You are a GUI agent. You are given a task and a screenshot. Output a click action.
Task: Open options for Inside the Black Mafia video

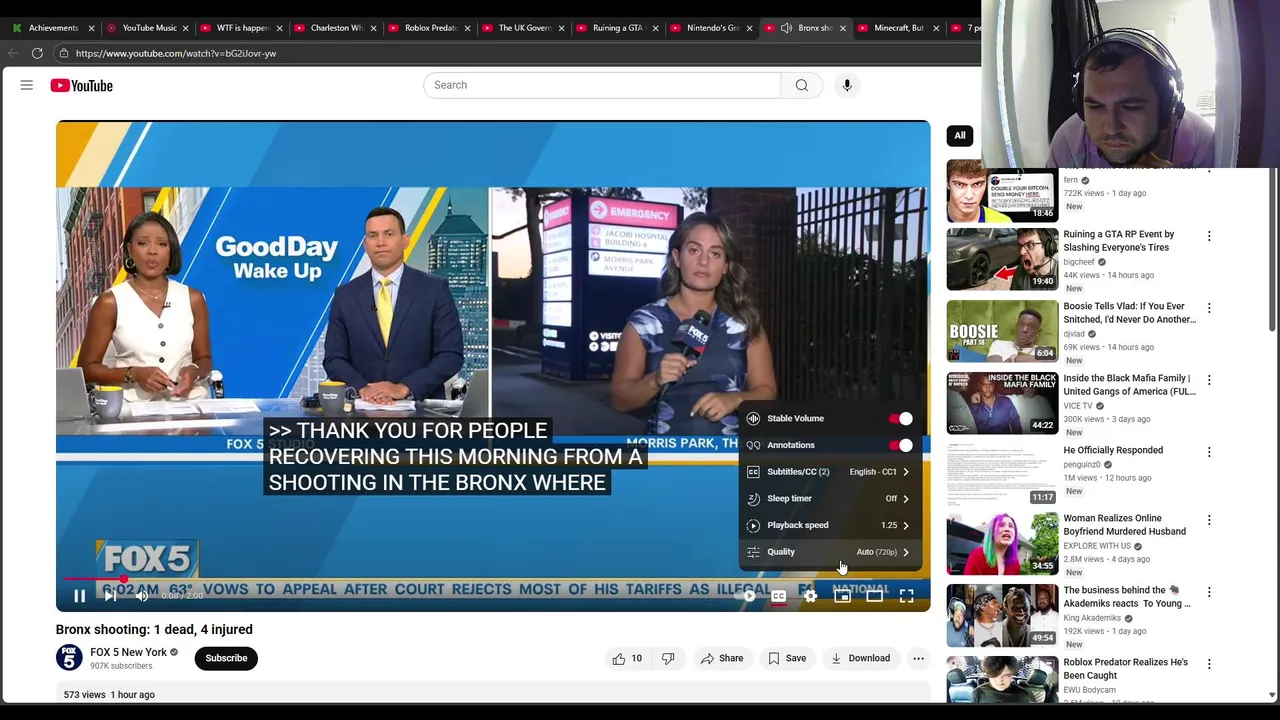point(1209,380)
